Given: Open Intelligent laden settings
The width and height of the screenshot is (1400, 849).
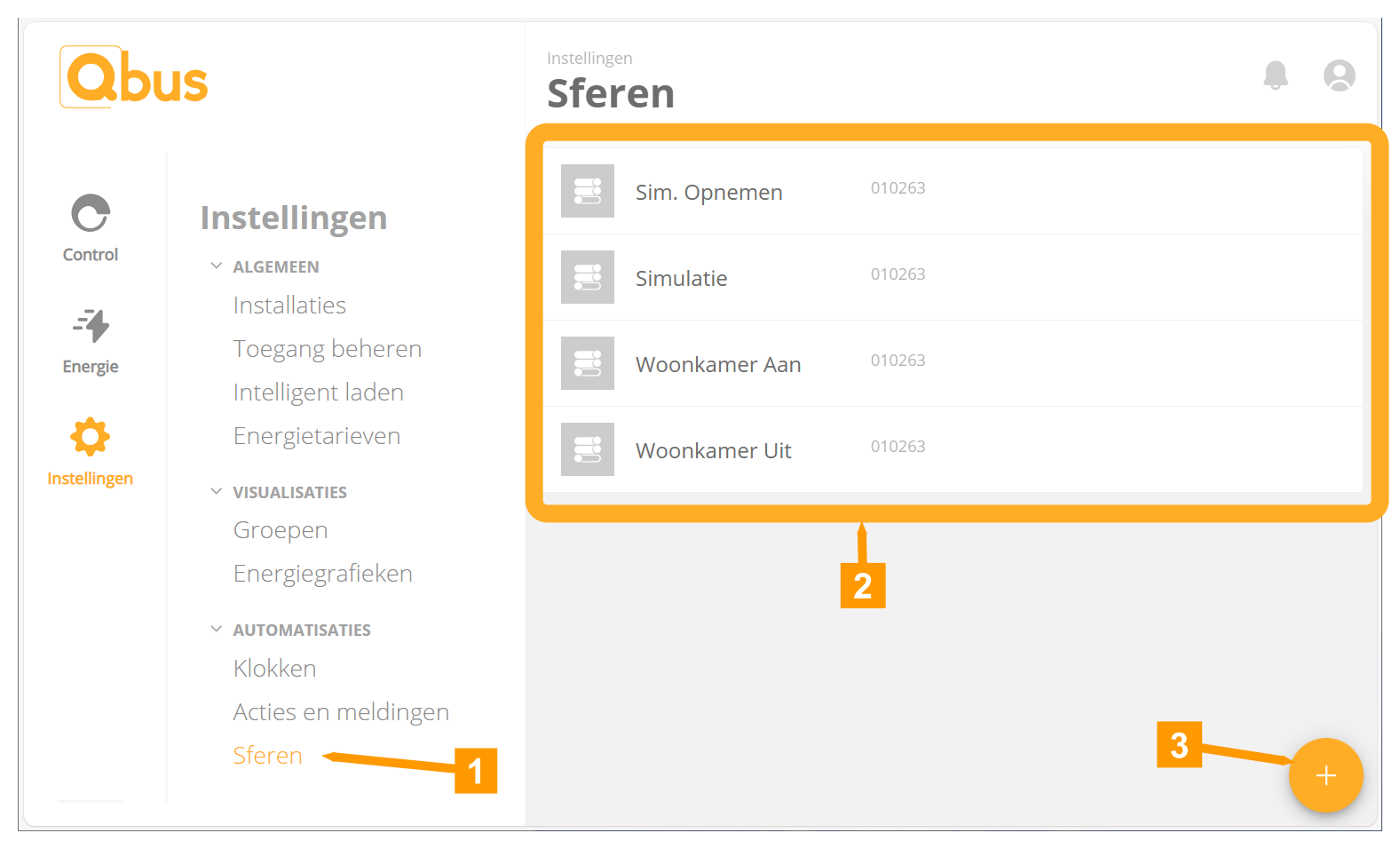Looking at the screenshot, I should coord(318,393).
